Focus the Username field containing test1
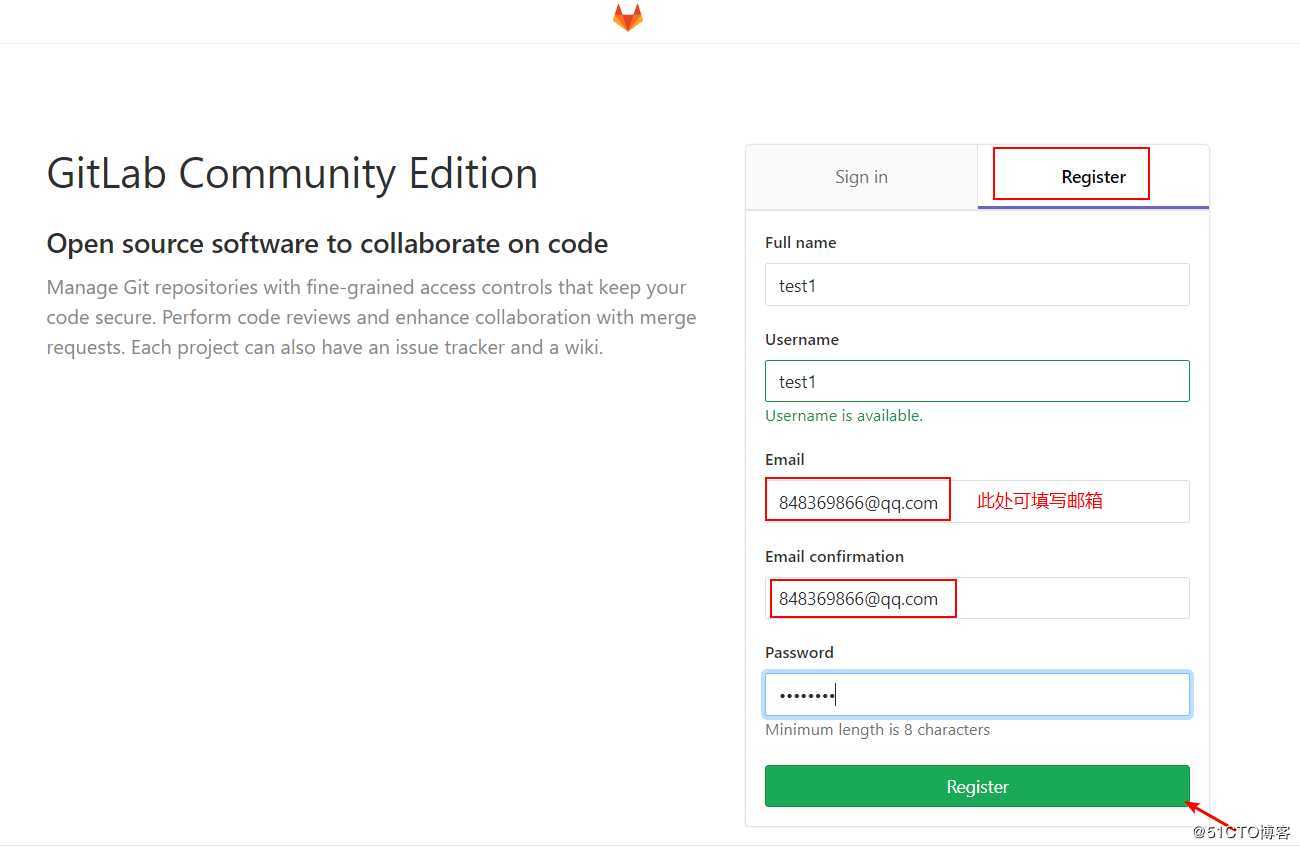1300x849 pixels. (977, 381)
